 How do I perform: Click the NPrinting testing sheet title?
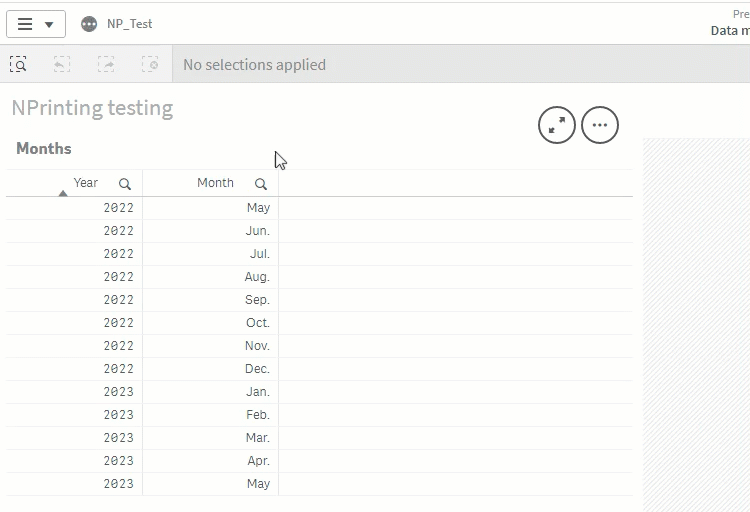92,108
